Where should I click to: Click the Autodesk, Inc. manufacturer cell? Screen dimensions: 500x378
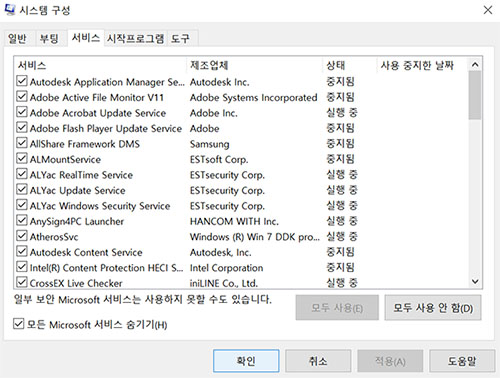pyautogui.click(x=221, y=252)
